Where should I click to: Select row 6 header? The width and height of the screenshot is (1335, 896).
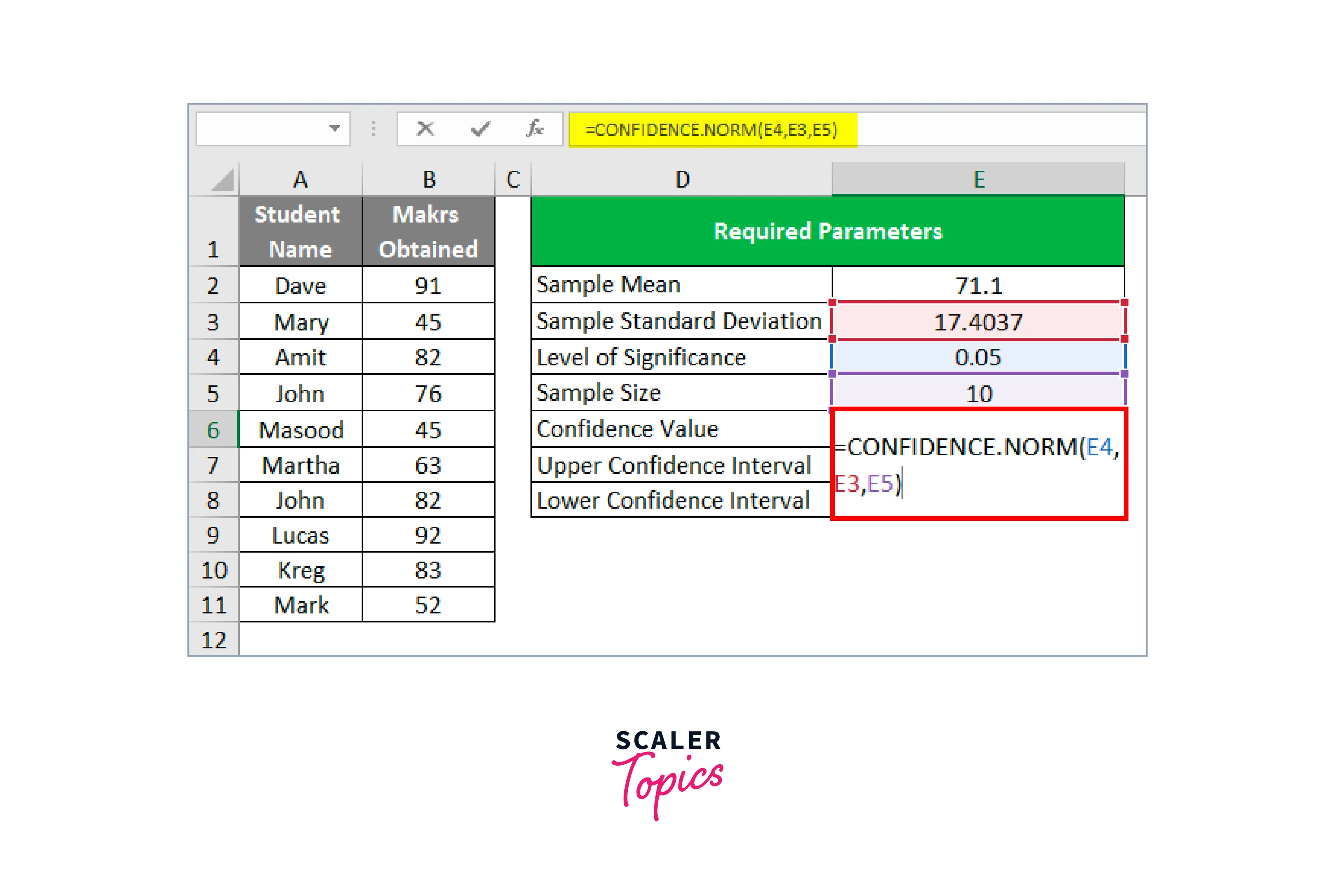pyautogui.click(x=213, y=430)
